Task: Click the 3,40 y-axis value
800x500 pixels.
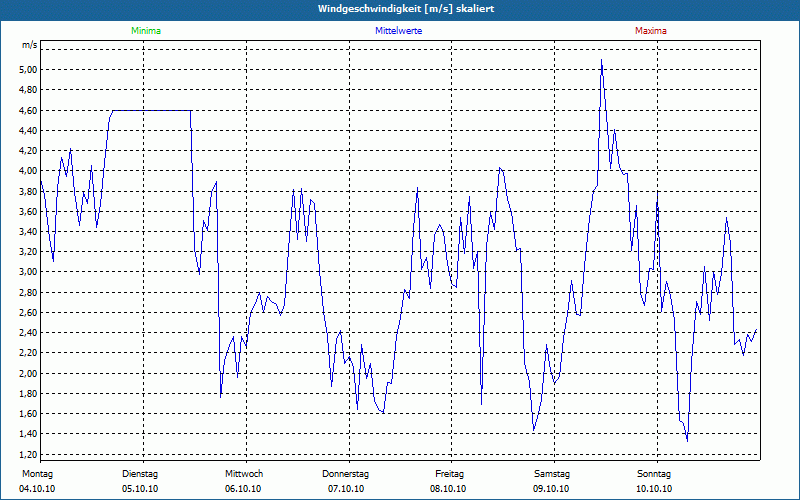Action: pos(29,232)
